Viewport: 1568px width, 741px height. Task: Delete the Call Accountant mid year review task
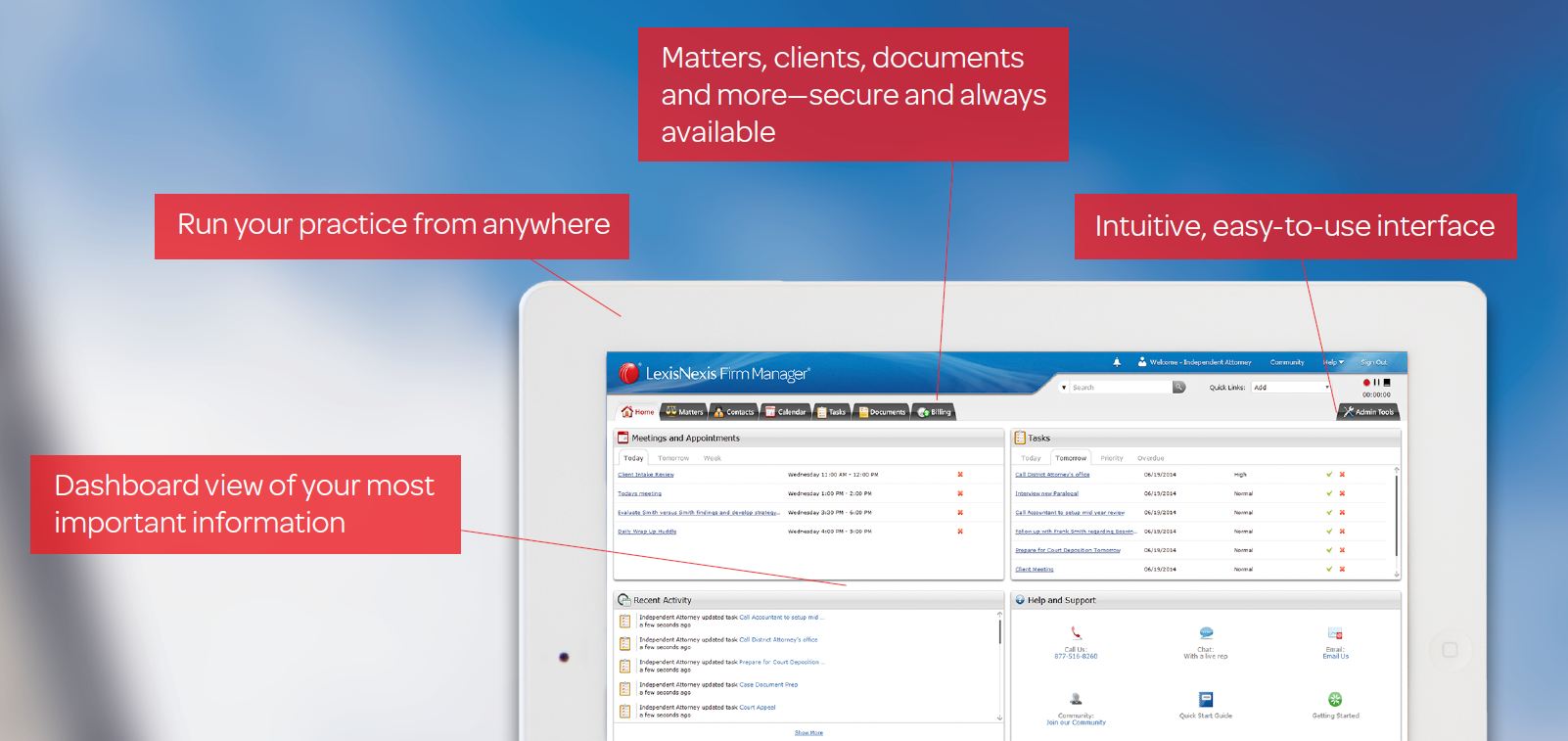(1342, 512)
